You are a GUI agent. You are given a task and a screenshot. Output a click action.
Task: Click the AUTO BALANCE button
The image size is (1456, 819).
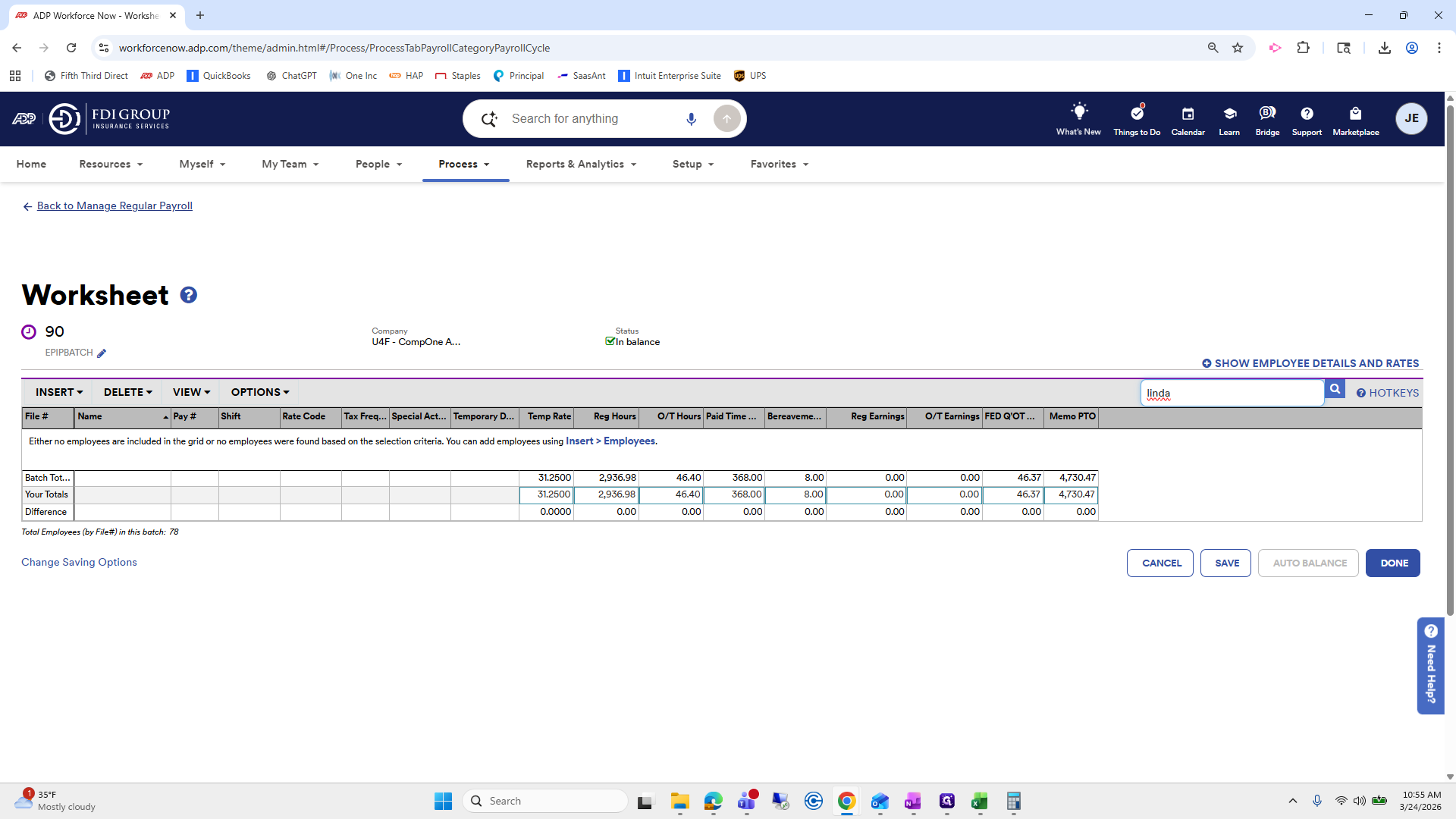[1308, 563]
